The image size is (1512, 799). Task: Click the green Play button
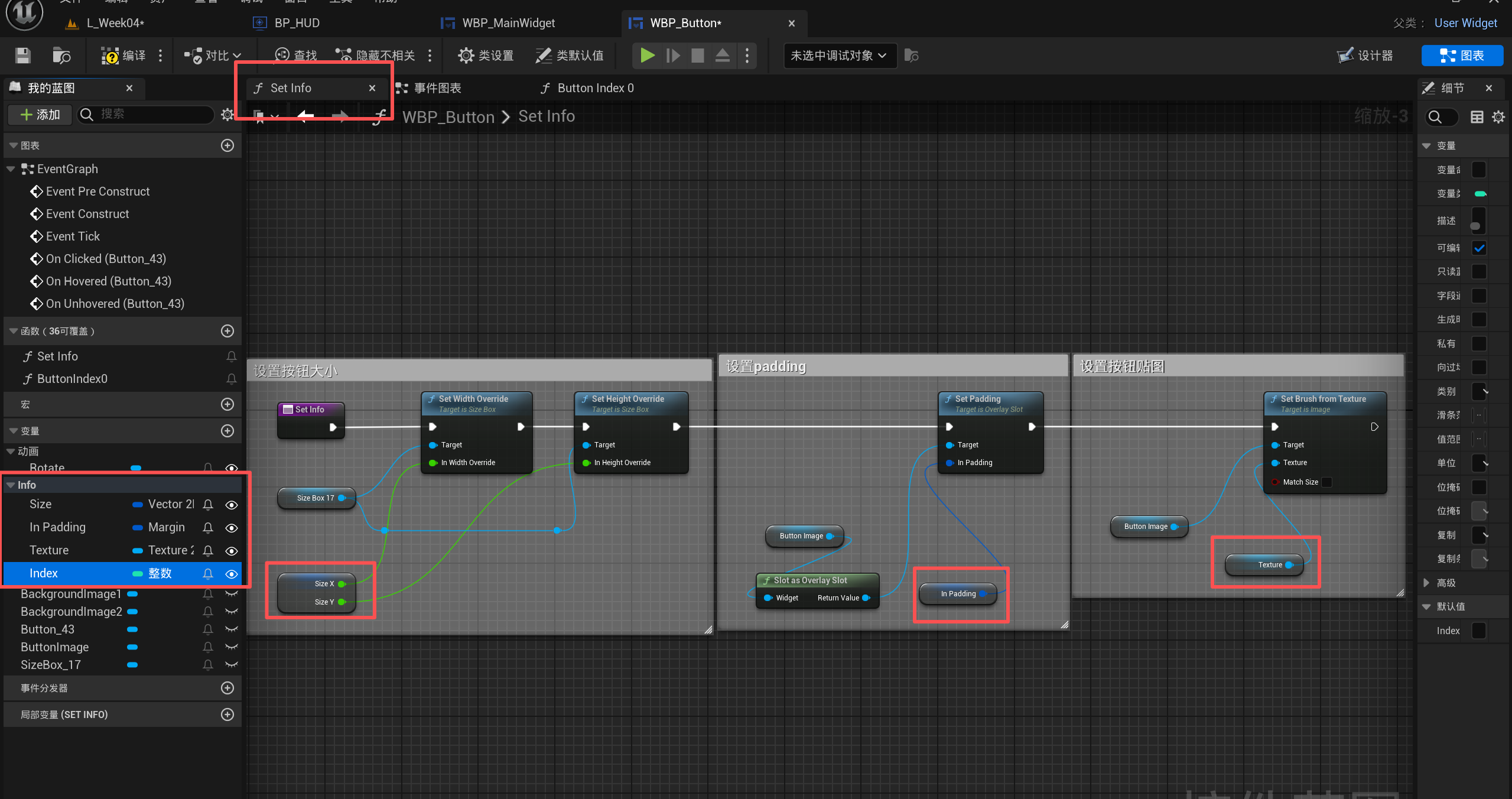(x=647, y=56)
